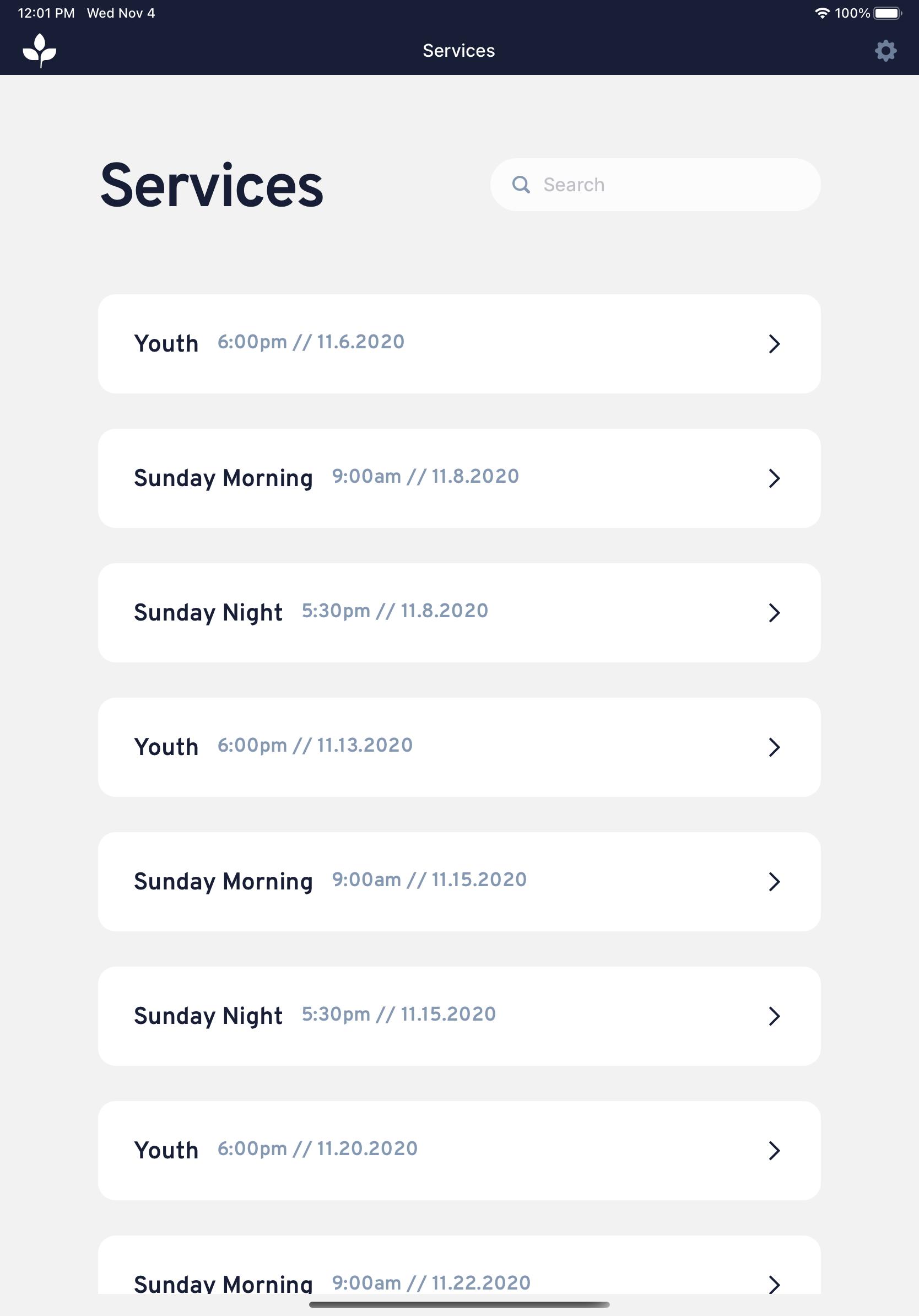The height and width of the screenshot is (1316, 919).
Task: Tap the home indicator bar at bottom
Action: pos(459,1304)
